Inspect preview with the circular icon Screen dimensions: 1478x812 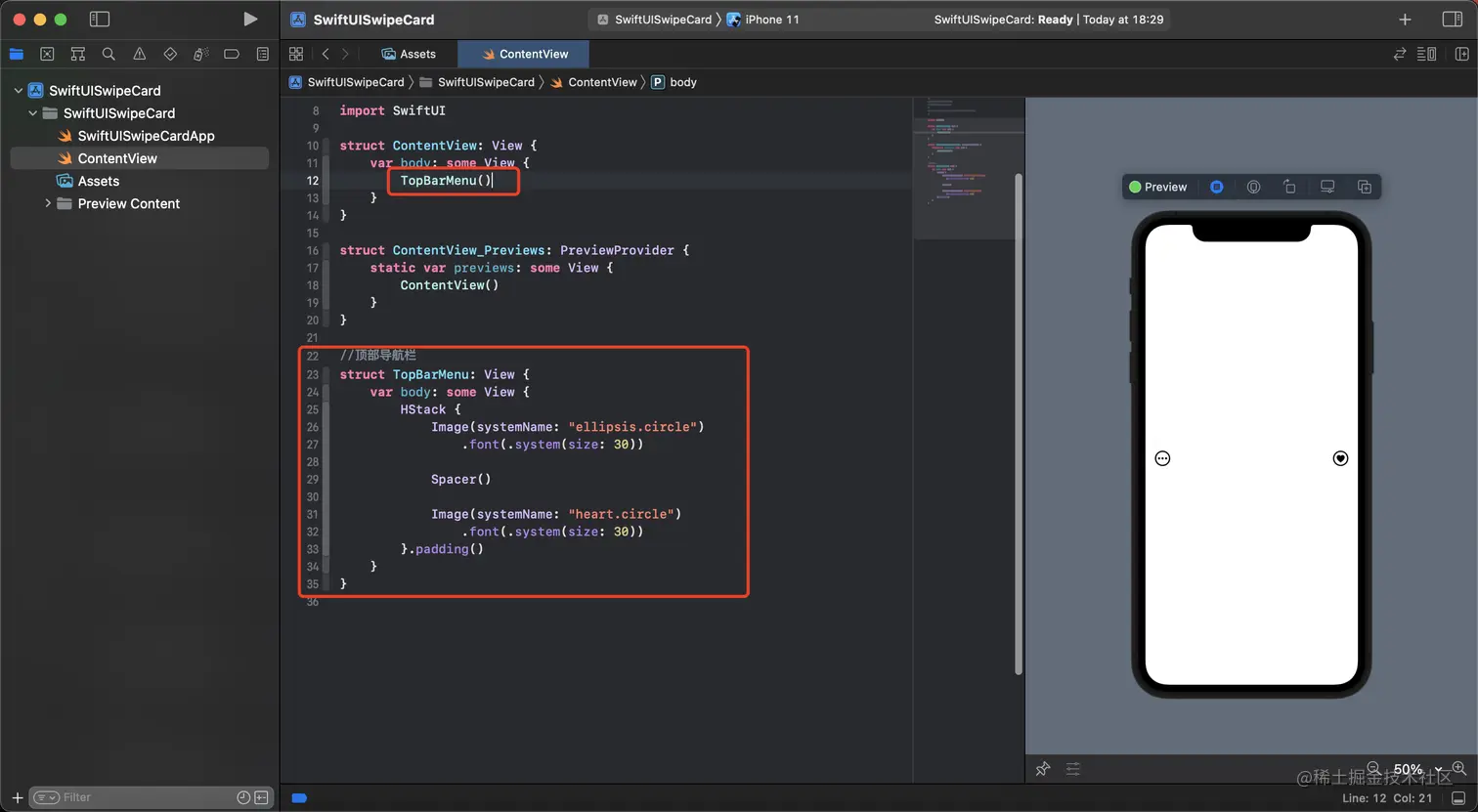pos(1253,187)
